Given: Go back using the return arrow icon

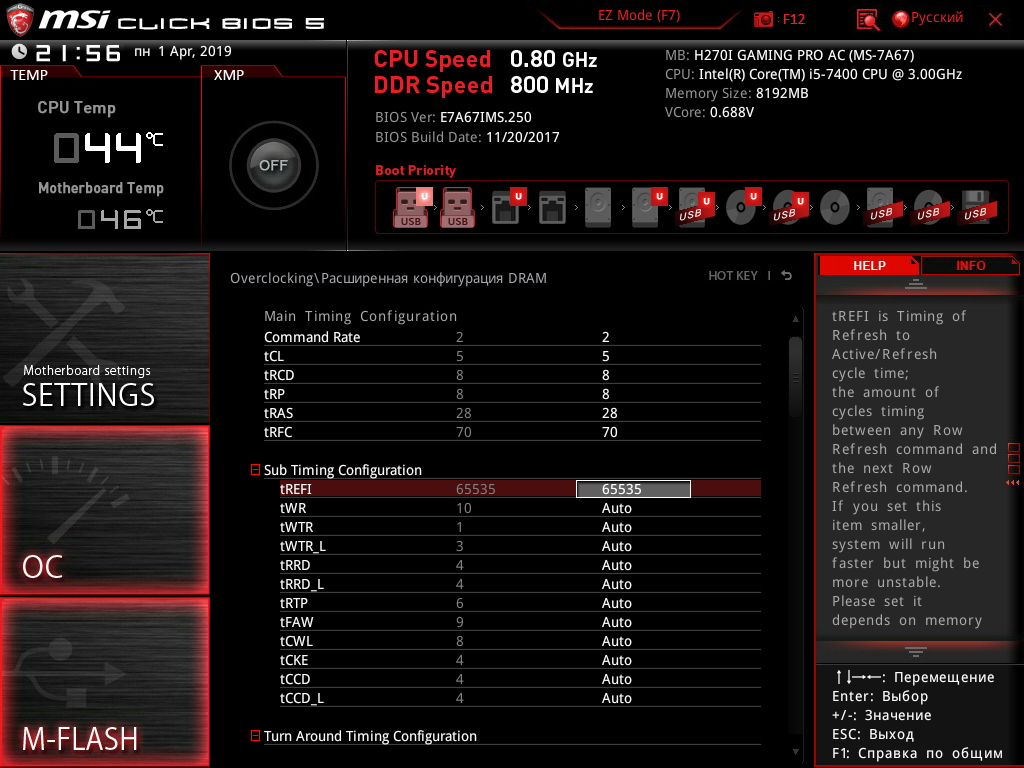Looking at the screenshot, I should click(787, 276).
